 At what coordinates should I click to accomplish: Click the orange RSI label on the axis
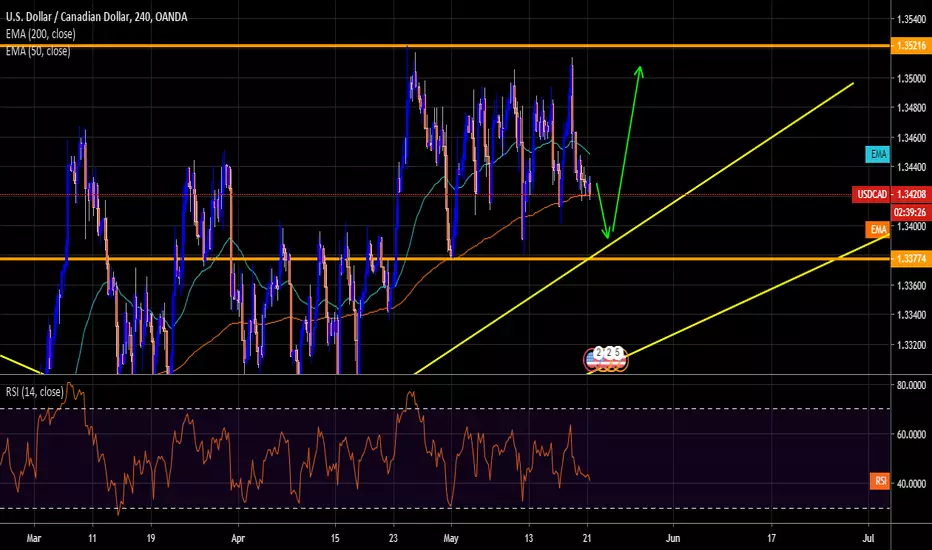[880, 481]
